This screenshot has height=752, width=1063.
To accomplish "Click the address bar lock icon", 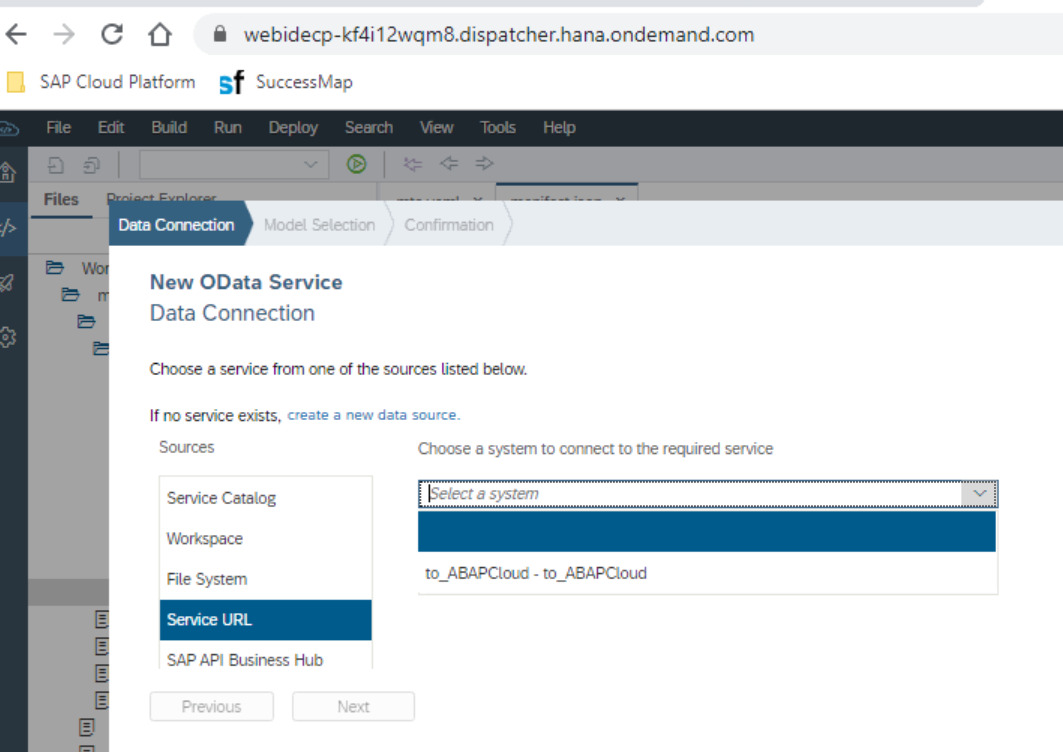I will pyautogui.click(x=220, y=34).
